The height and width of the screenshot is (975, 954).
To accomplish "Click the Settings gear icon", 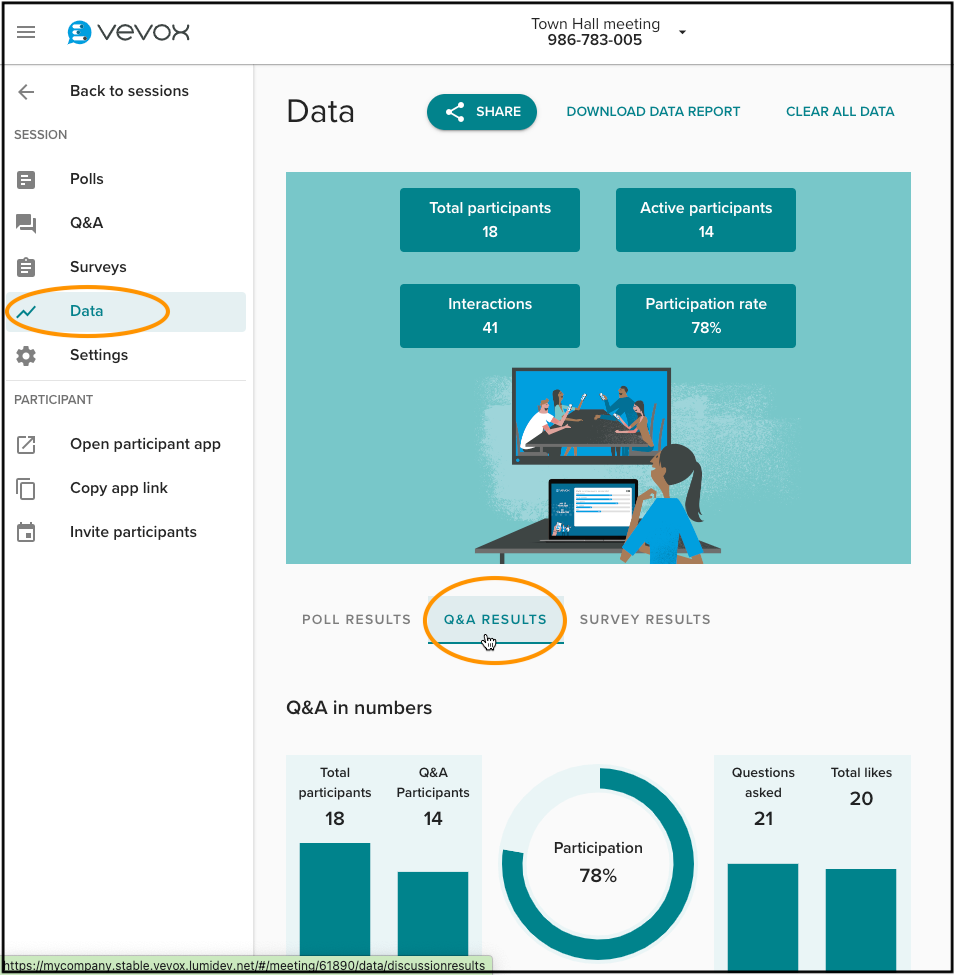I will (x=25, y=356).
